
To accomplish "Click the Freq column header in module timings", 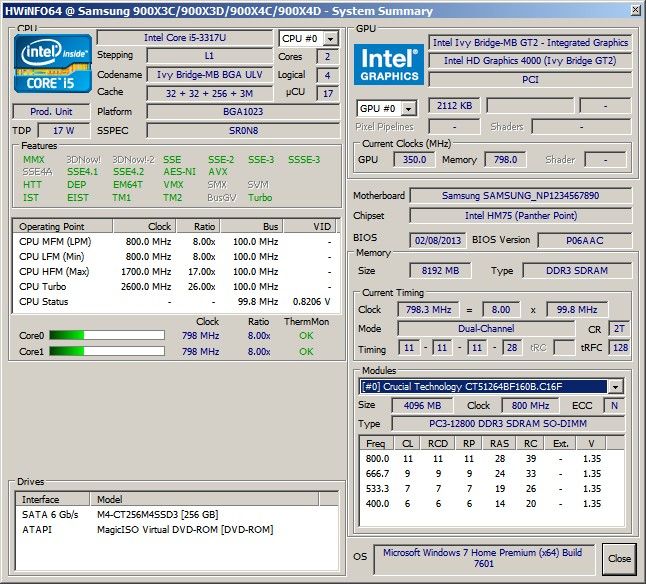I will [376, 444].
